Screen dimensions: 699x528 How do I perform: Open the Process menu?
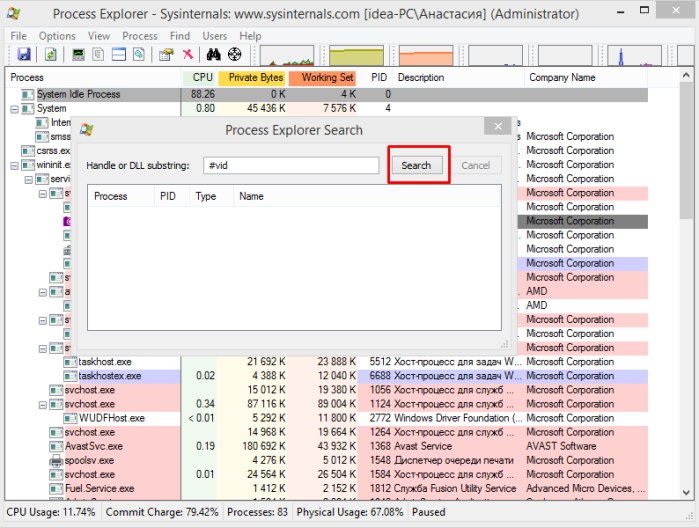(x=140, y=36)
